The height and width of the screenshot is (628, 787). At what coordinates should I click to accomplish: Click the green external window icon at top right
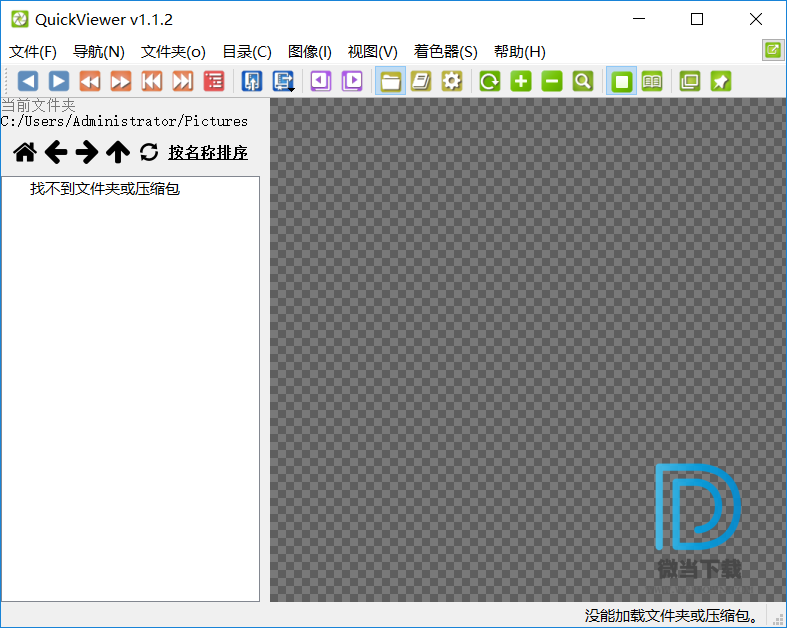(773, 50)
